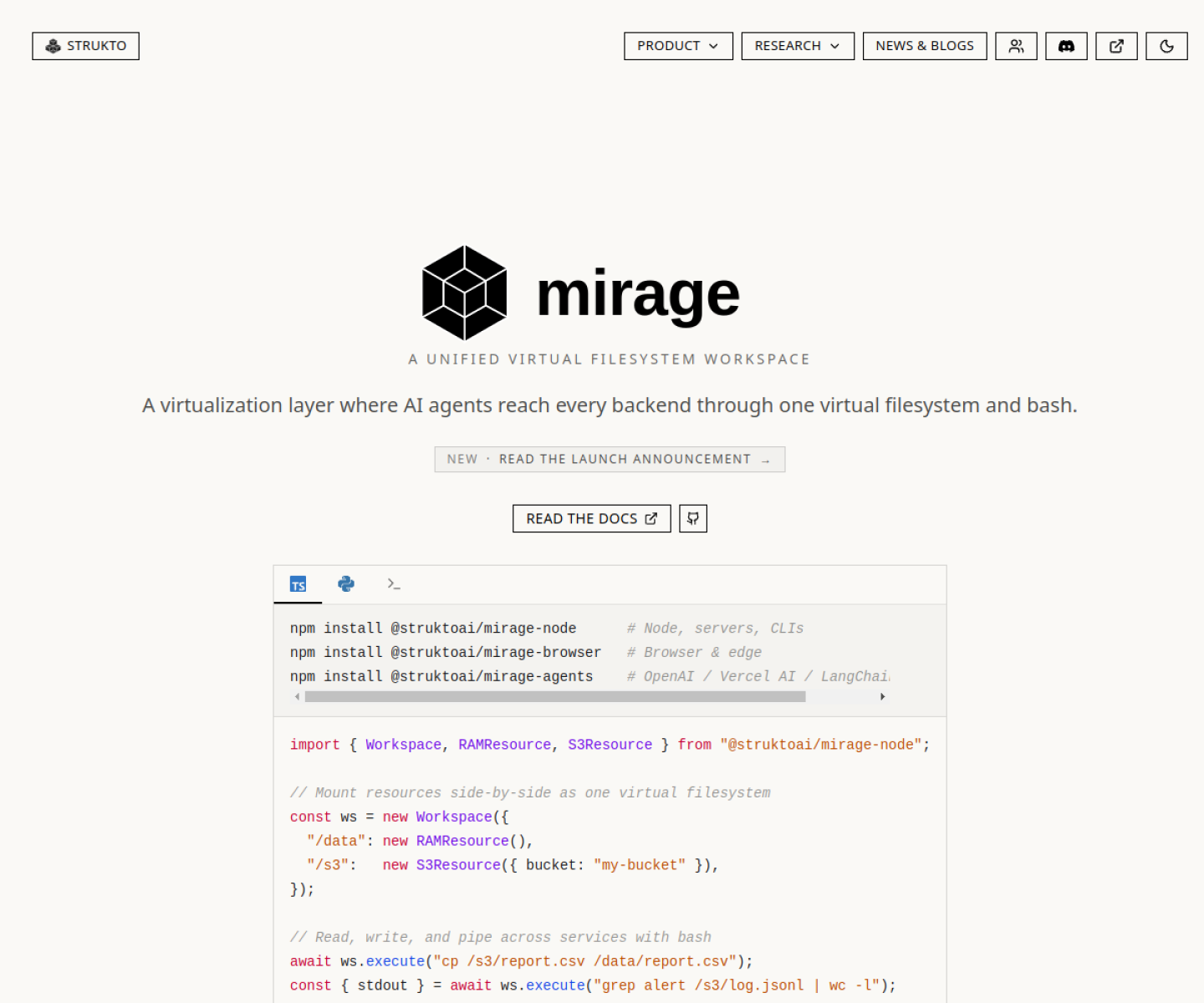
Task: Toggle dark mode with moon icon
Action: pos(1166,46)
